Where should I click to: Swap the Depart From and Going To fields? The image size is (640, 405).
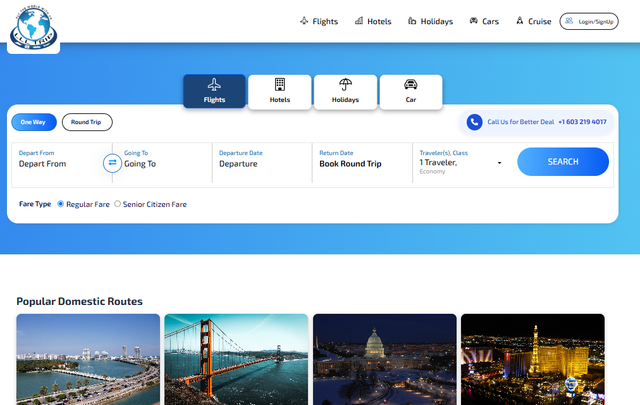click(x=112, y=163)
